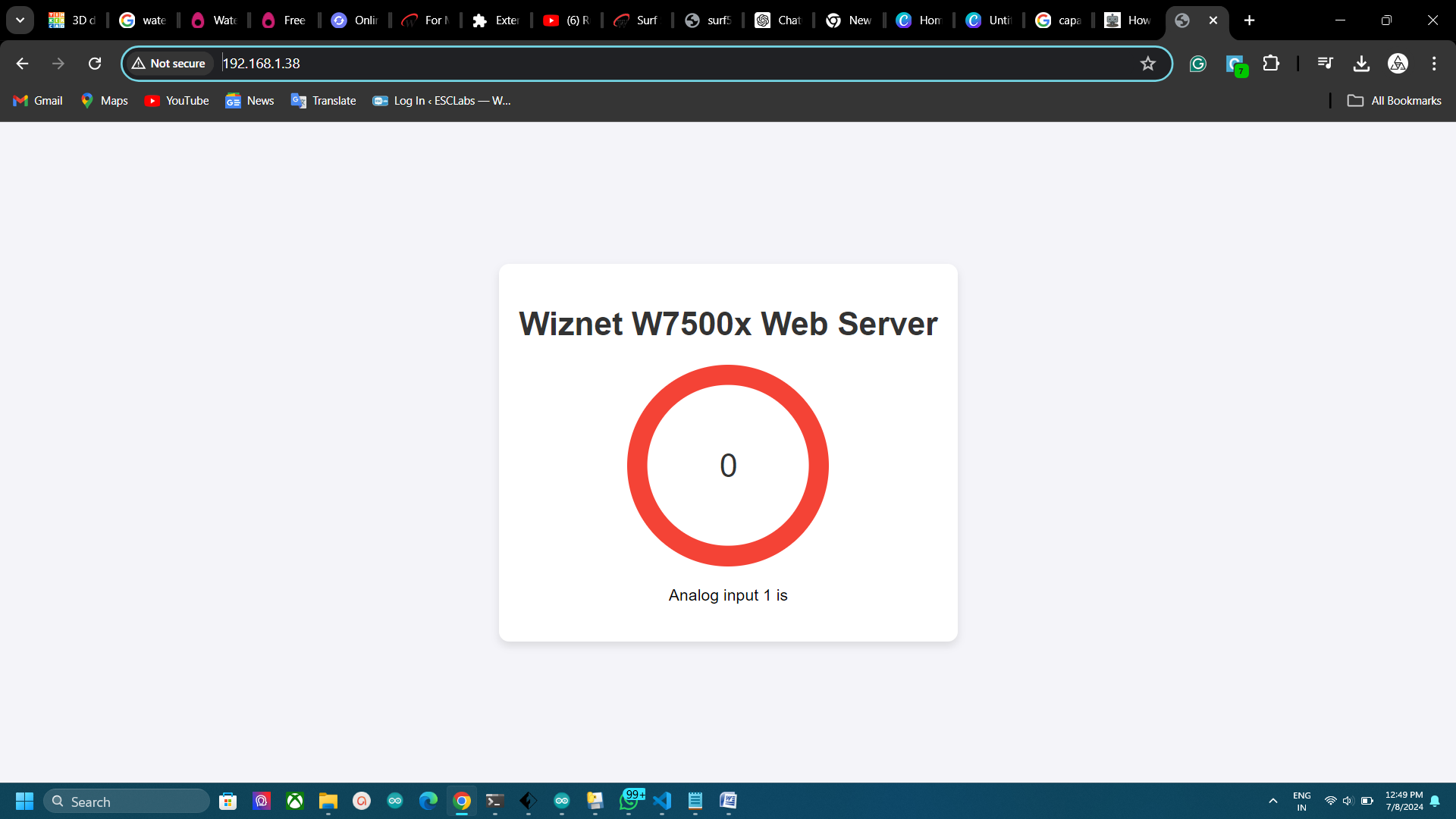Switch to the For M tab
The width and height of the screenshot is (1456, 819).
click(425, 20)
